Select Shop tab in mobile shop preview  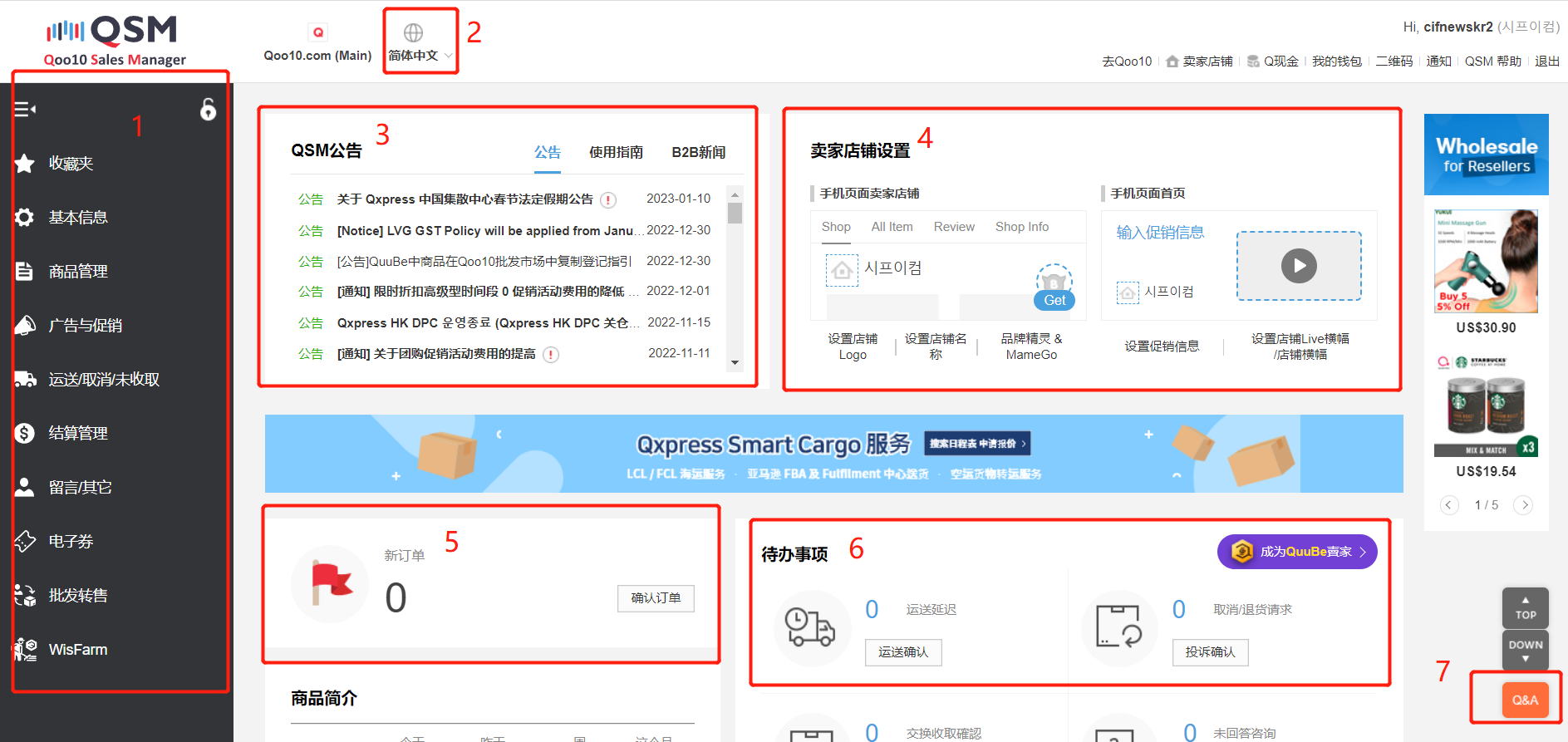pyautogui.click(x=836, y=227)
